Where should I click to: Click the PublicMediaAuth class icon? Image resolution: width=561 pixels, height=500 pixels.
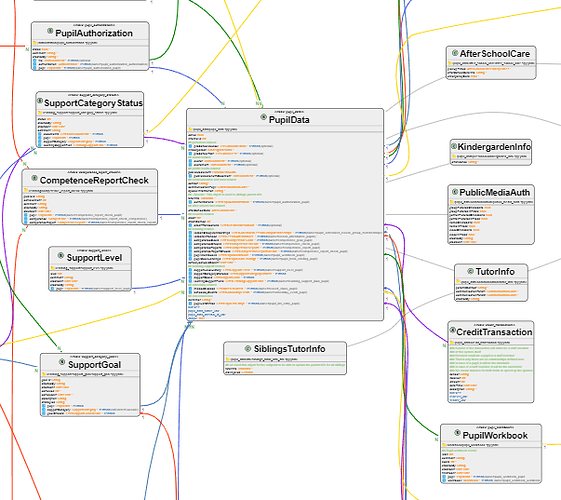click(x=455, y=192)
